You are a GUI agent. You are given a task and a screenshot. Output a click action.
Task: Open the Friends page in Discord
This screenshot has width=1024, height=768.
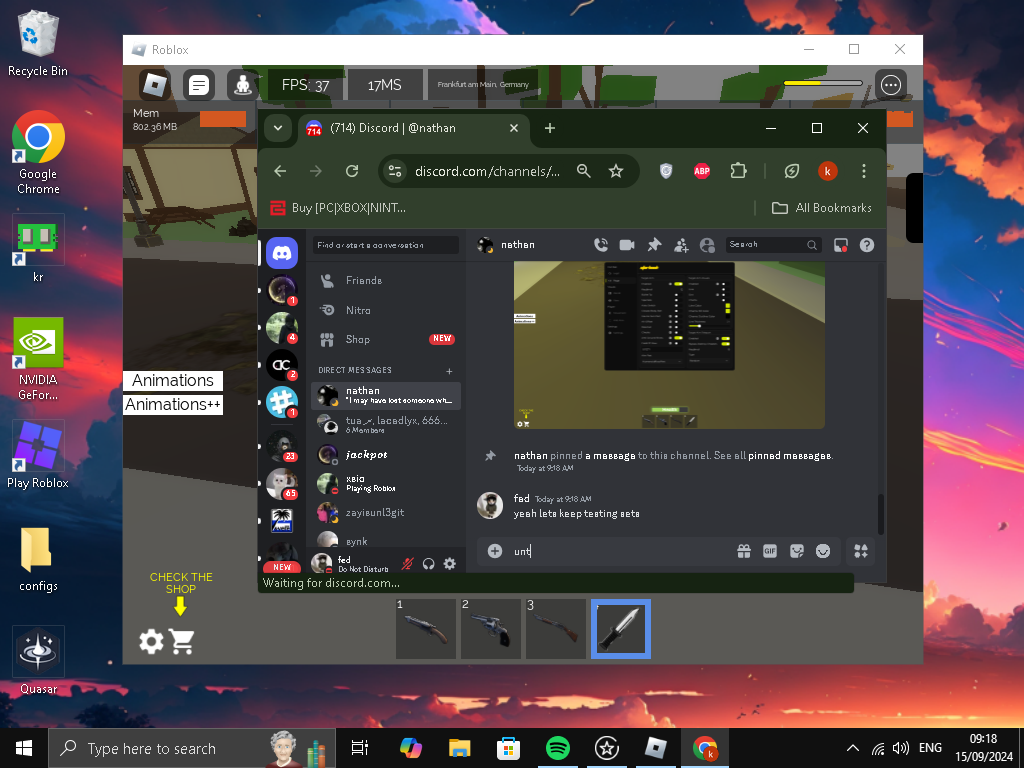point(386,280)
